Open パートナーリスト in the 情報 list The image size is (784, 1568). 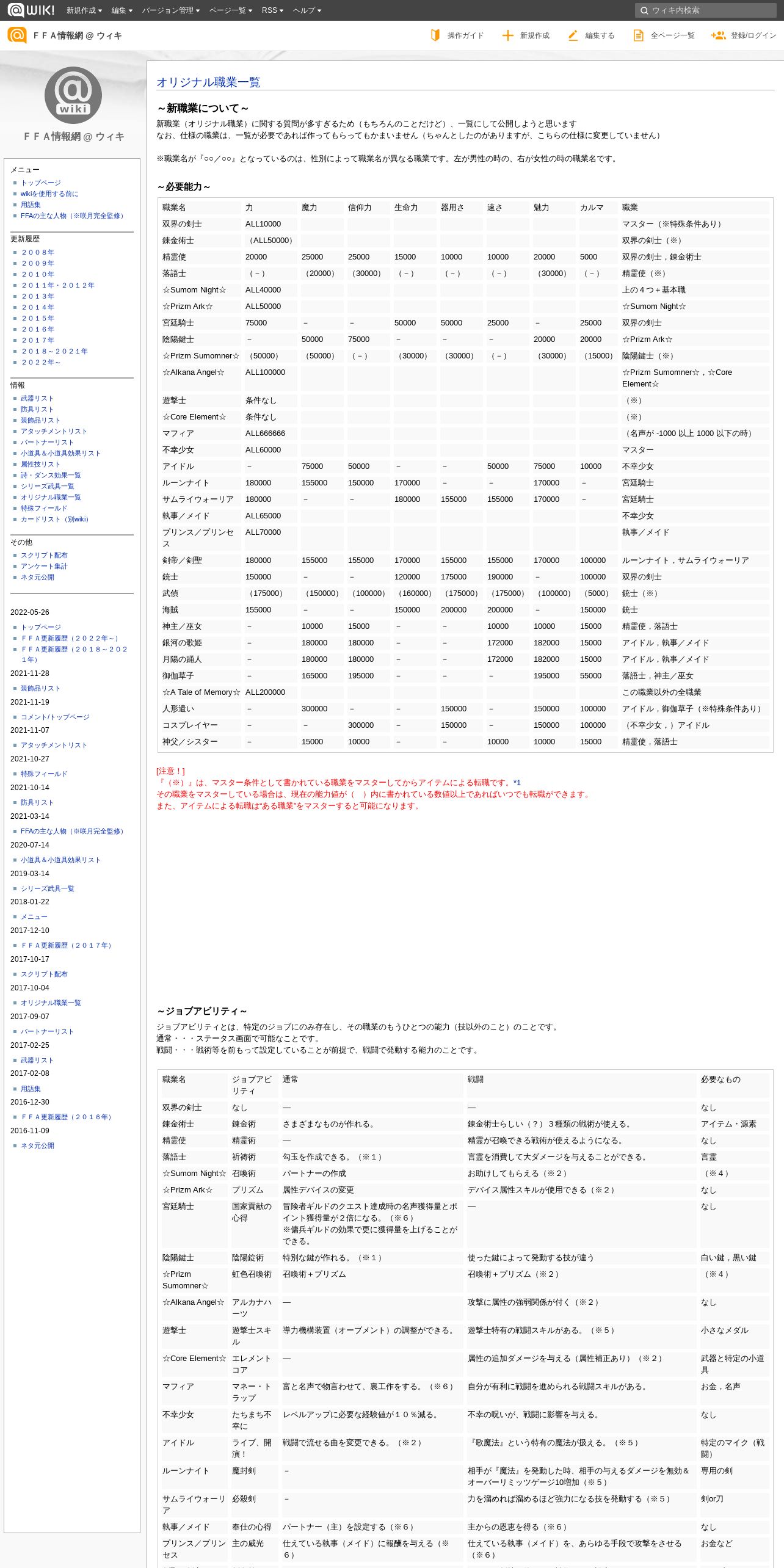[47, 442]
